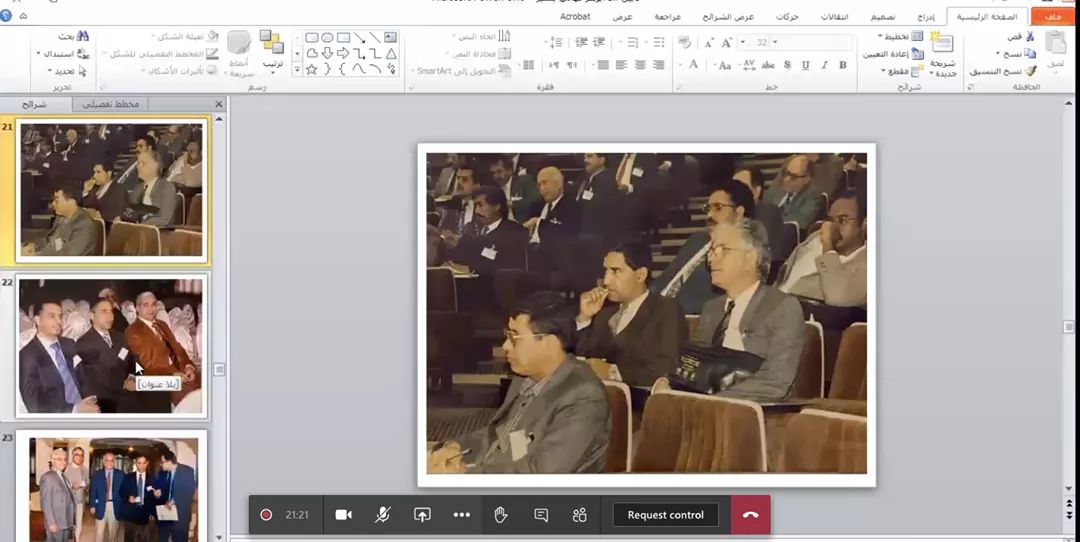Select slide 22 thumbnail

click(x=111, y=346)
